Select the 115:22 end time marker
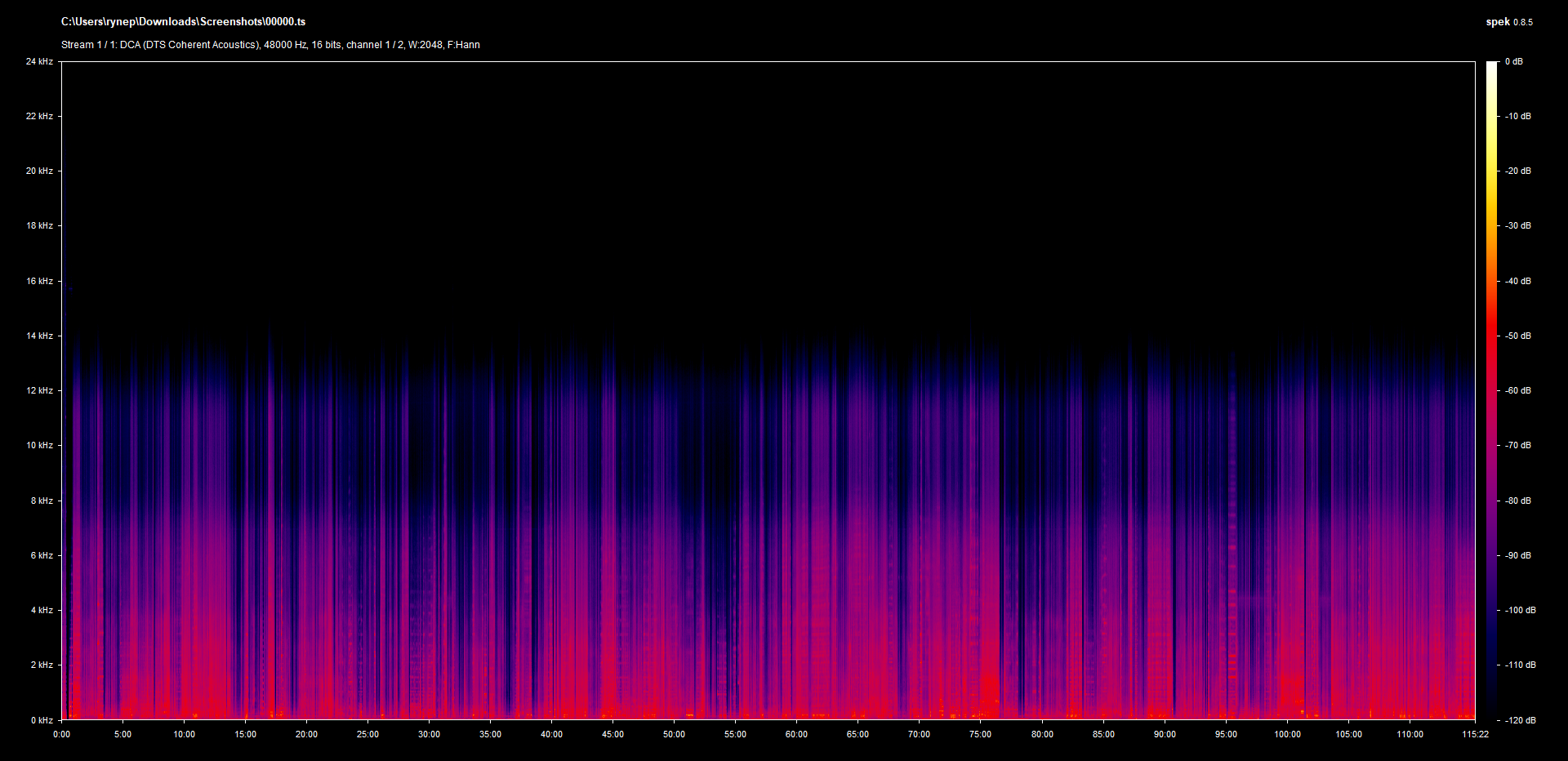 [1475, 734]
